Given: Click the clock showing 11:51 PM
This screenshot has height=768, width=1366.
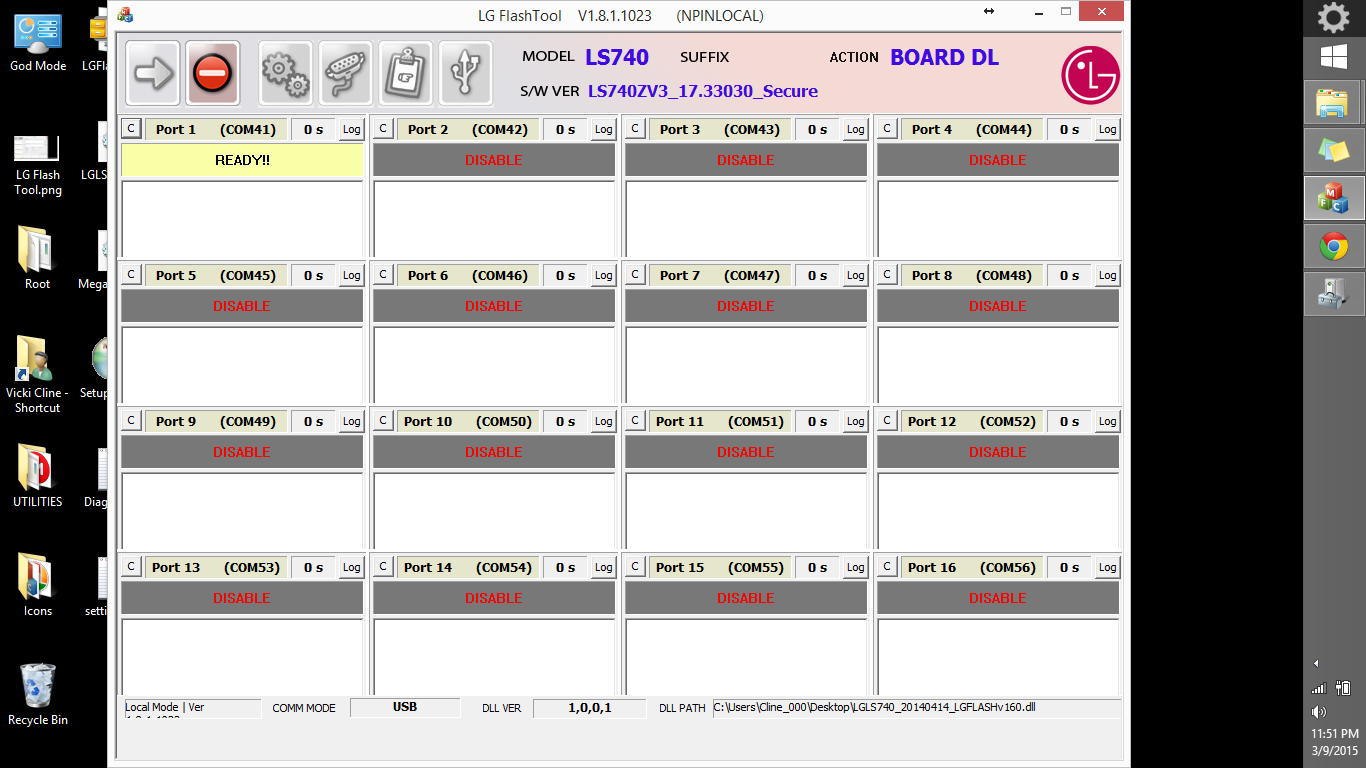Looking at the screenshot, I should [x=1336, y=733].
